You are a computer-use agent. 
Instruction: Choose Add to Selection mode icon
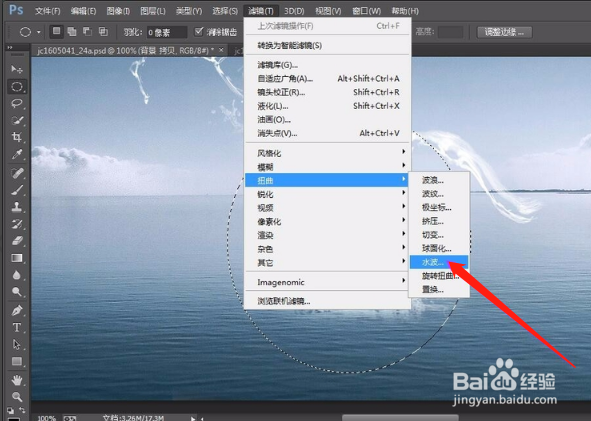72,32
